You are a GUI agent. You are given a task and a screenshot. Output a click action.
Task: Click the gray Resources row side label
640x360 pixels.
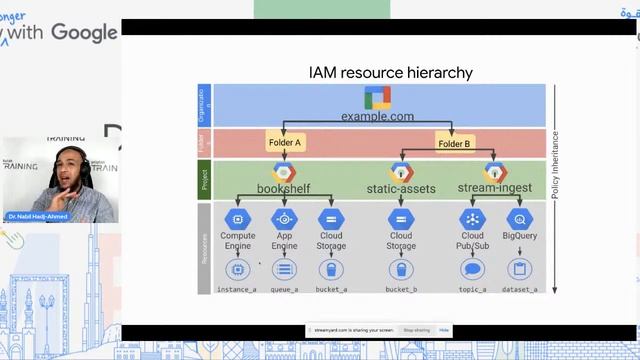(x=204, y=248)
